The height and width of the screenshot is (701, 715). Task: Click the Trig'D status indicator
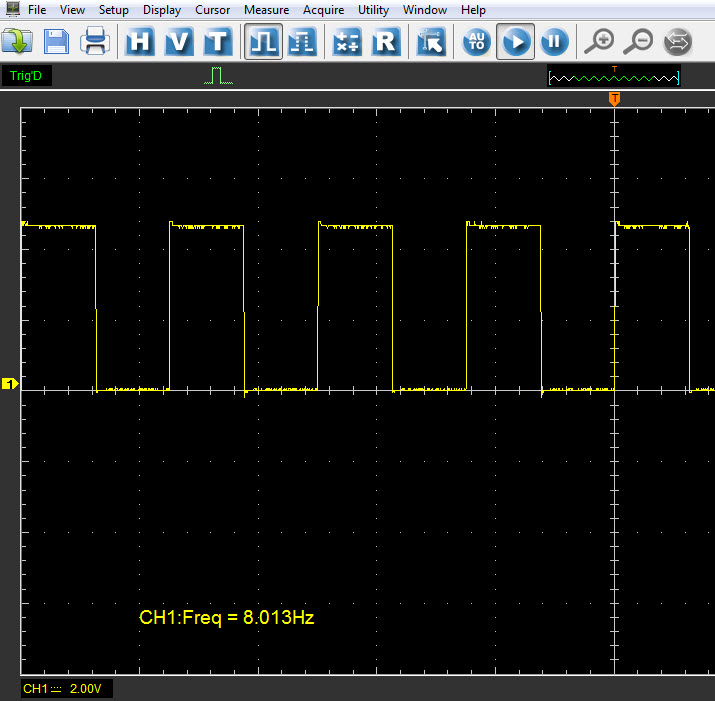click(26, 75)
